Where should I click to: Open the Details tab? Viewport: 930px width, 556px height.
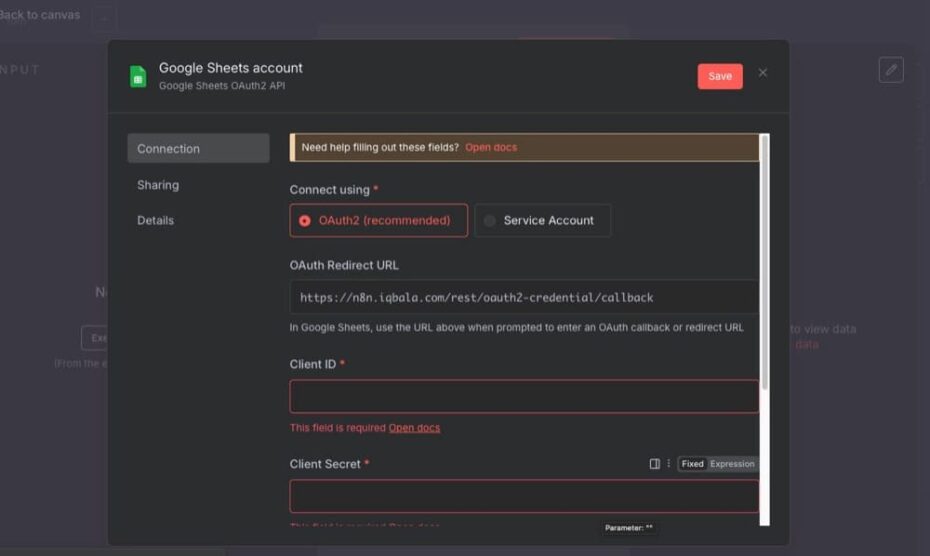click(x=155, y=220)
